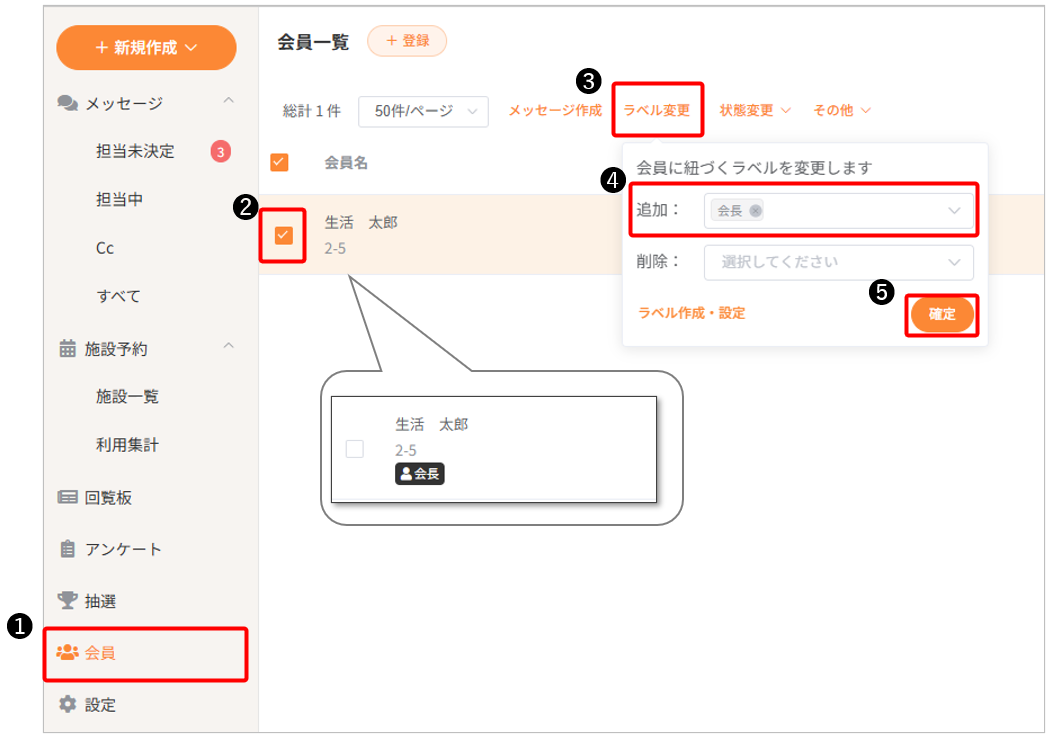The width and height of the screenshot is (1053, 752).
Task: Check the empty checkbox in callout preview
Action: coord(355,449)
